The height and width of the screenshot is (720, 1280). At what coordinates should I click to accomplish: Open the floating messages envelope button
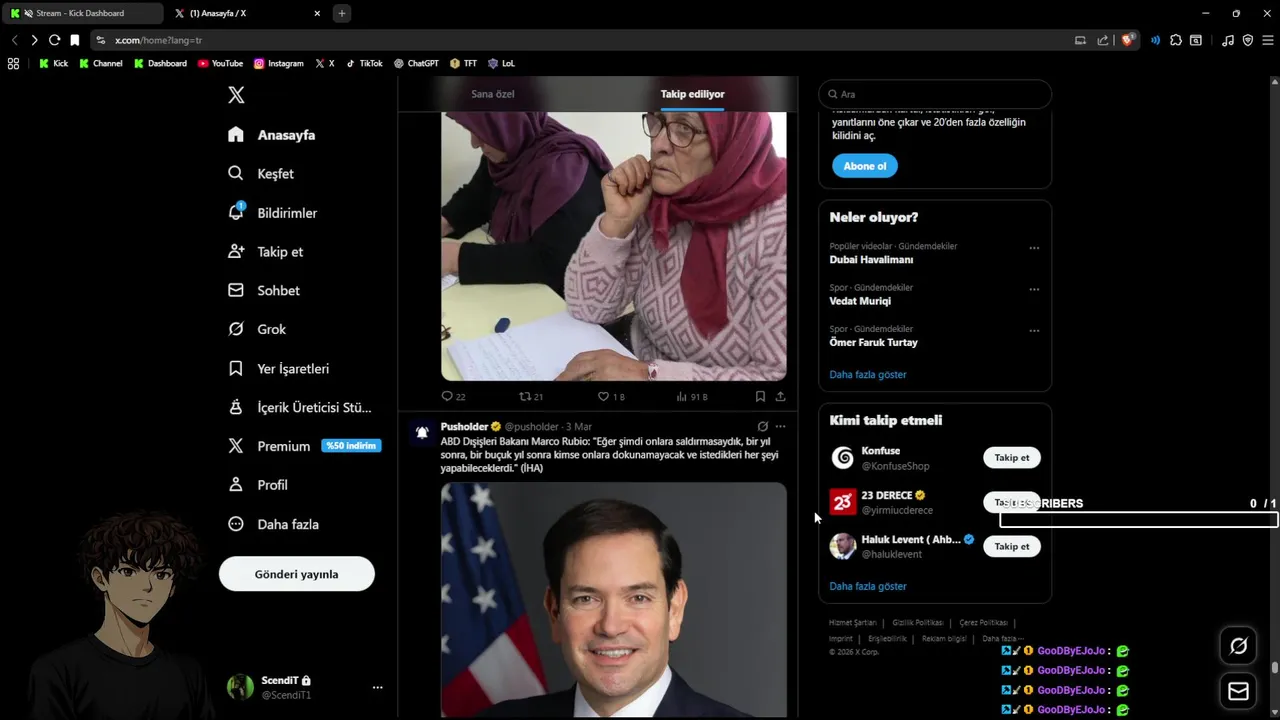[x=1238, y=691]
